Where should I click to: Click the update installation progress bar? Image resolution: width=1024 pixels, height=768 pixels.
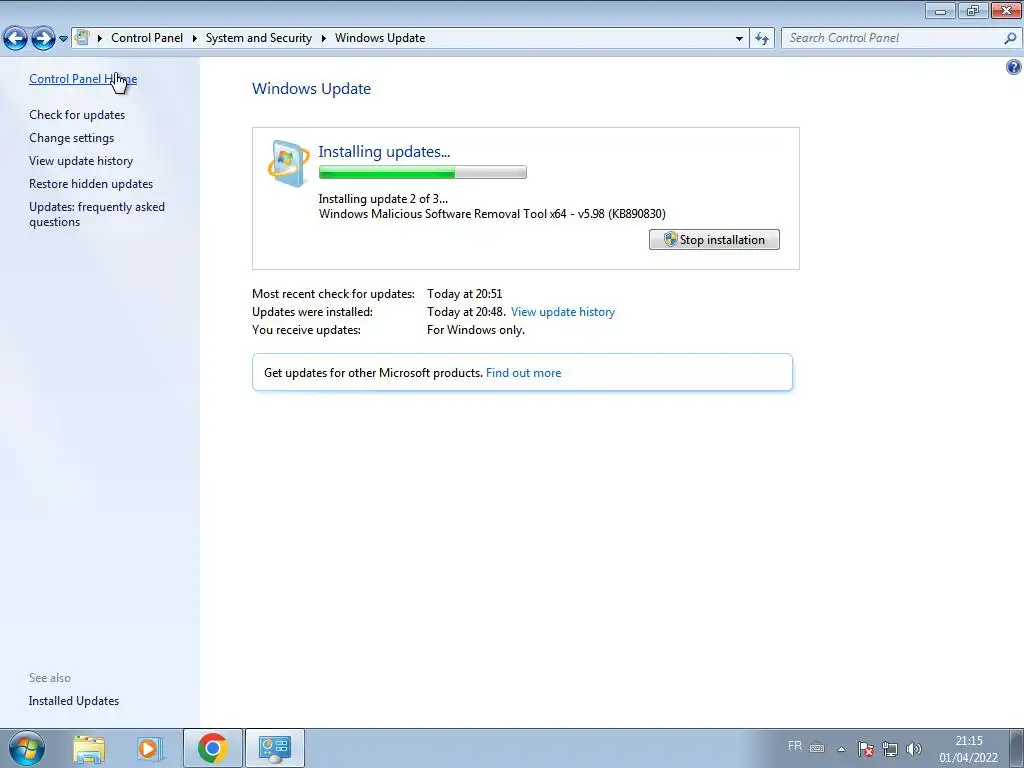click(423, 172)
